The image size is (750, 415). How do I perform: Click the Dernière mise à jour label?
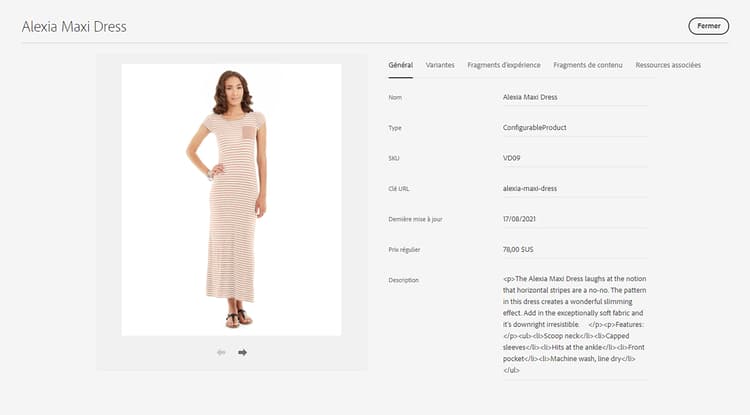point(415,219)
